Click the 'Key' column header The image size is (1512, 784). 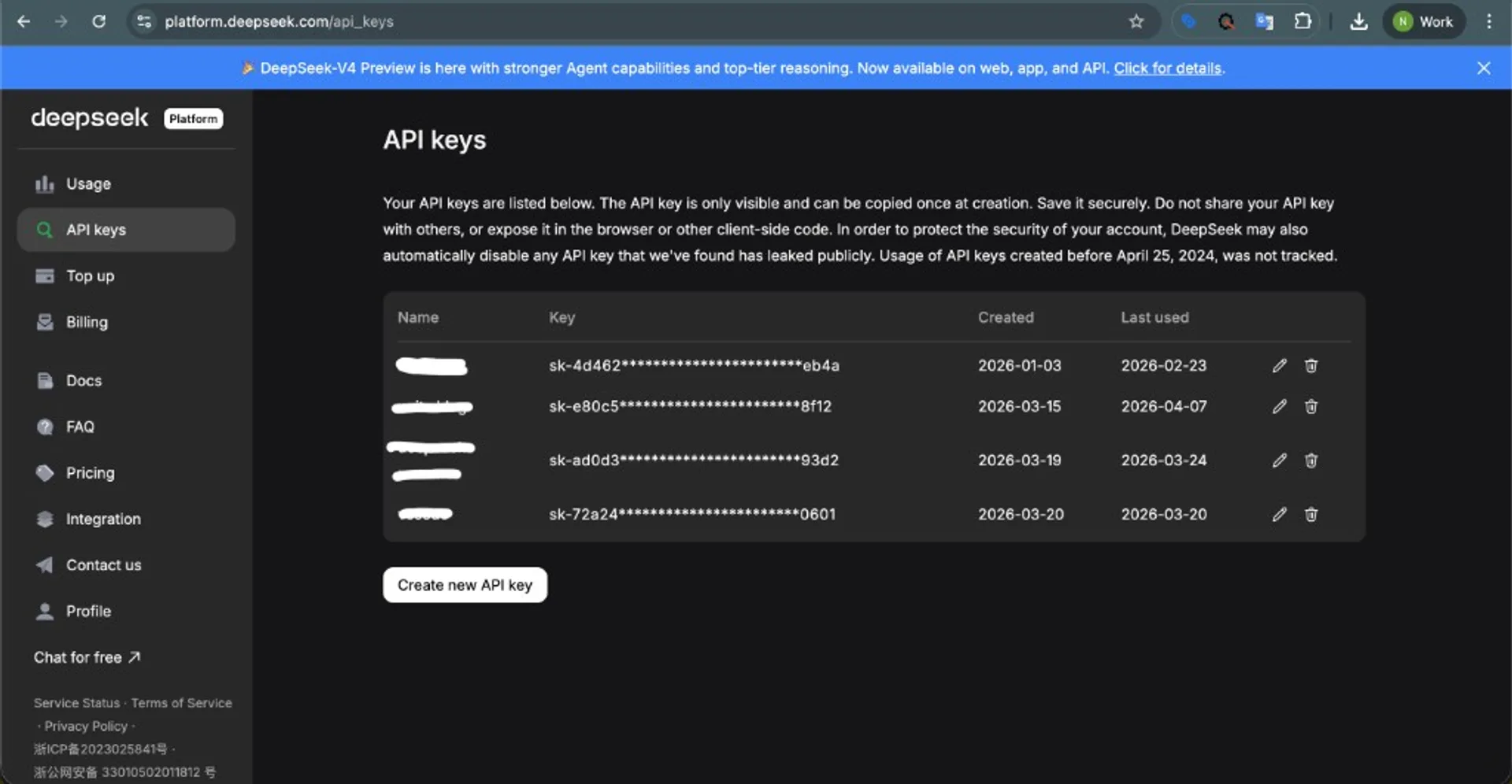click(x=561, y=317)
